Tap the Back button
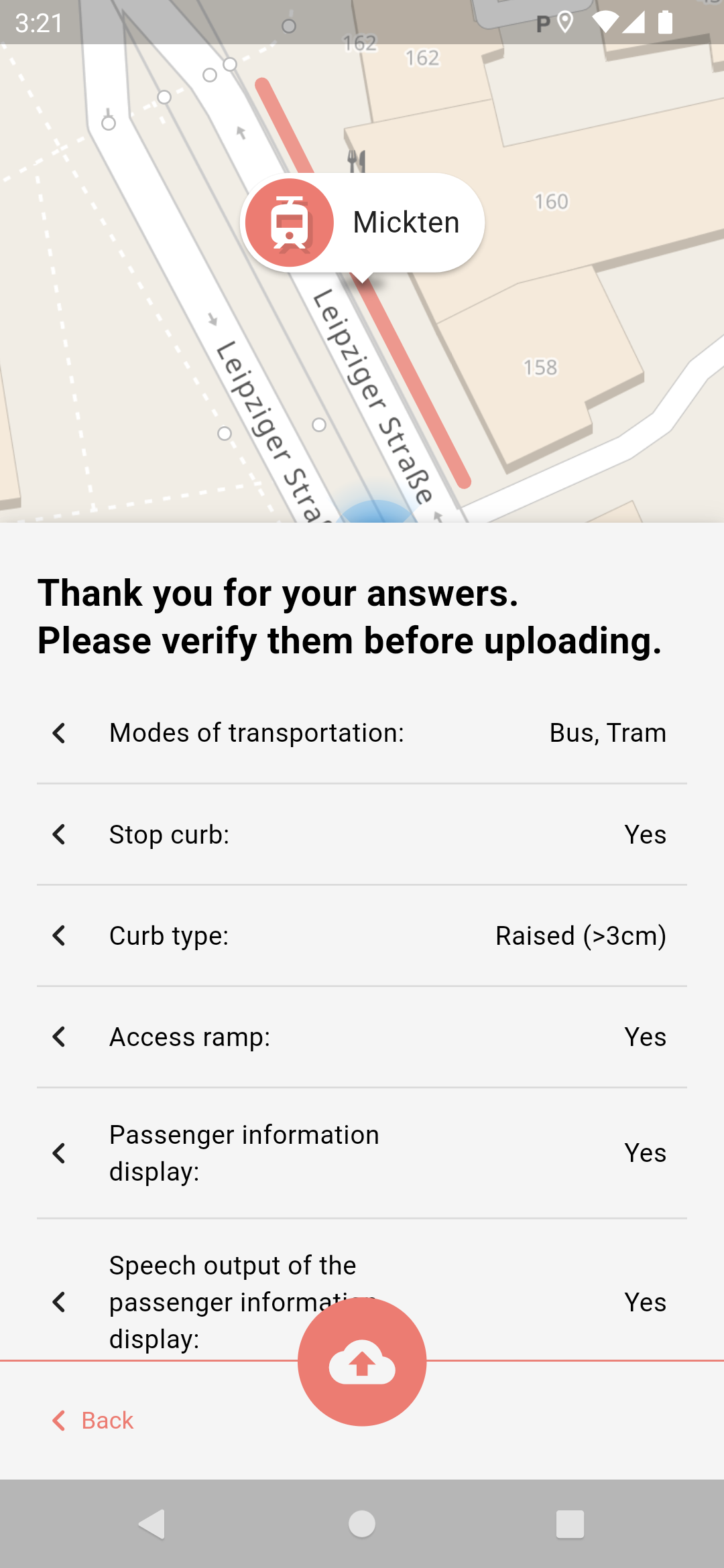This screenshot has width=724, height=1568. [x=94, y=1421]
